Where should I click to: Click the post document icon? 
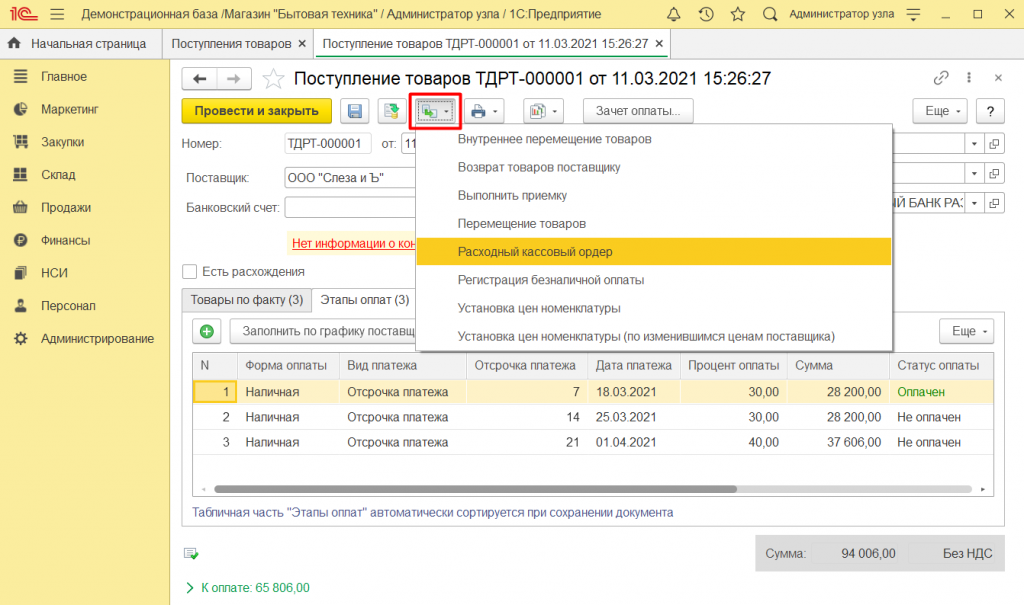pyautogui.click(x=392, y=111)
